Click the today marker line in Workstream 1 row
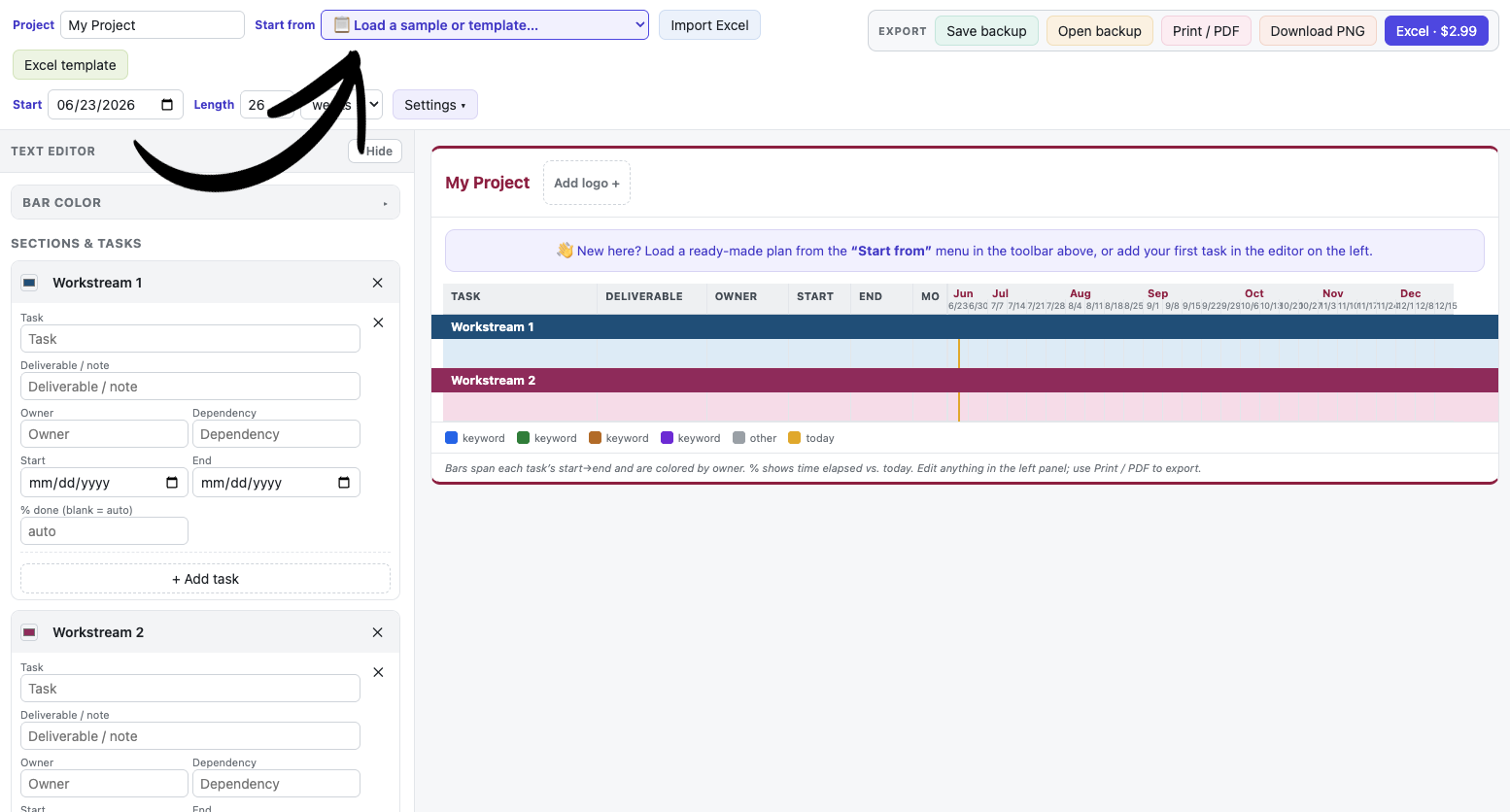 [x=959, y=354]
